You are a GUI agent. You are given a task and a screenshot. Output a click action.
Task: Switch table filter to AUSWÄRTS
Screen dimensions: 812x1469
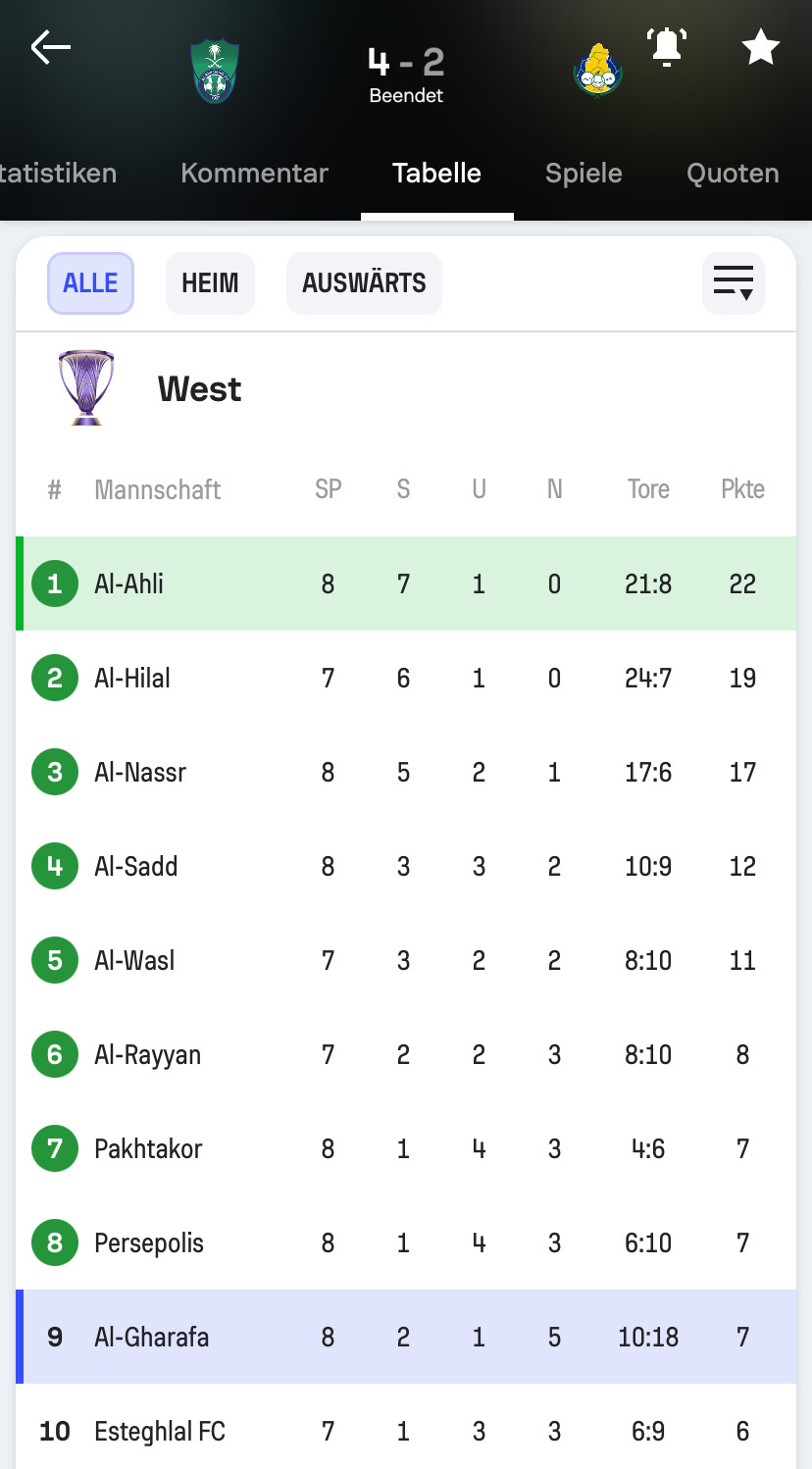[x=364, y=283]
